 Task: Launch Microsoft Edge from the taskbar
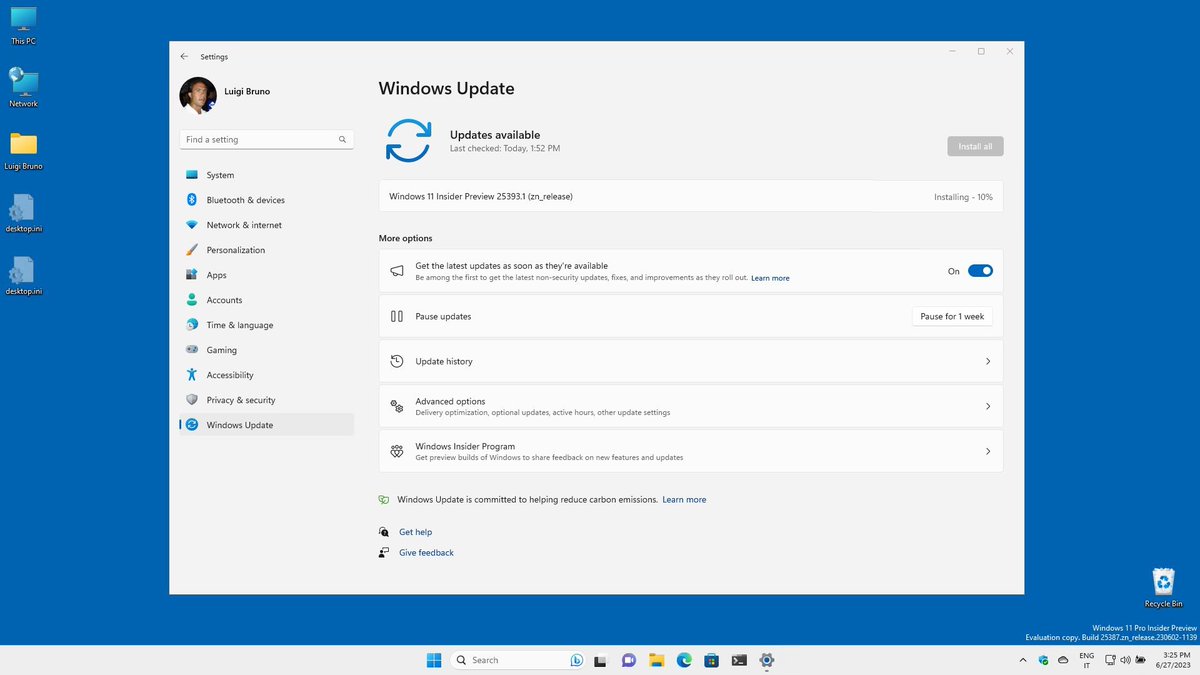pos(684,660)
